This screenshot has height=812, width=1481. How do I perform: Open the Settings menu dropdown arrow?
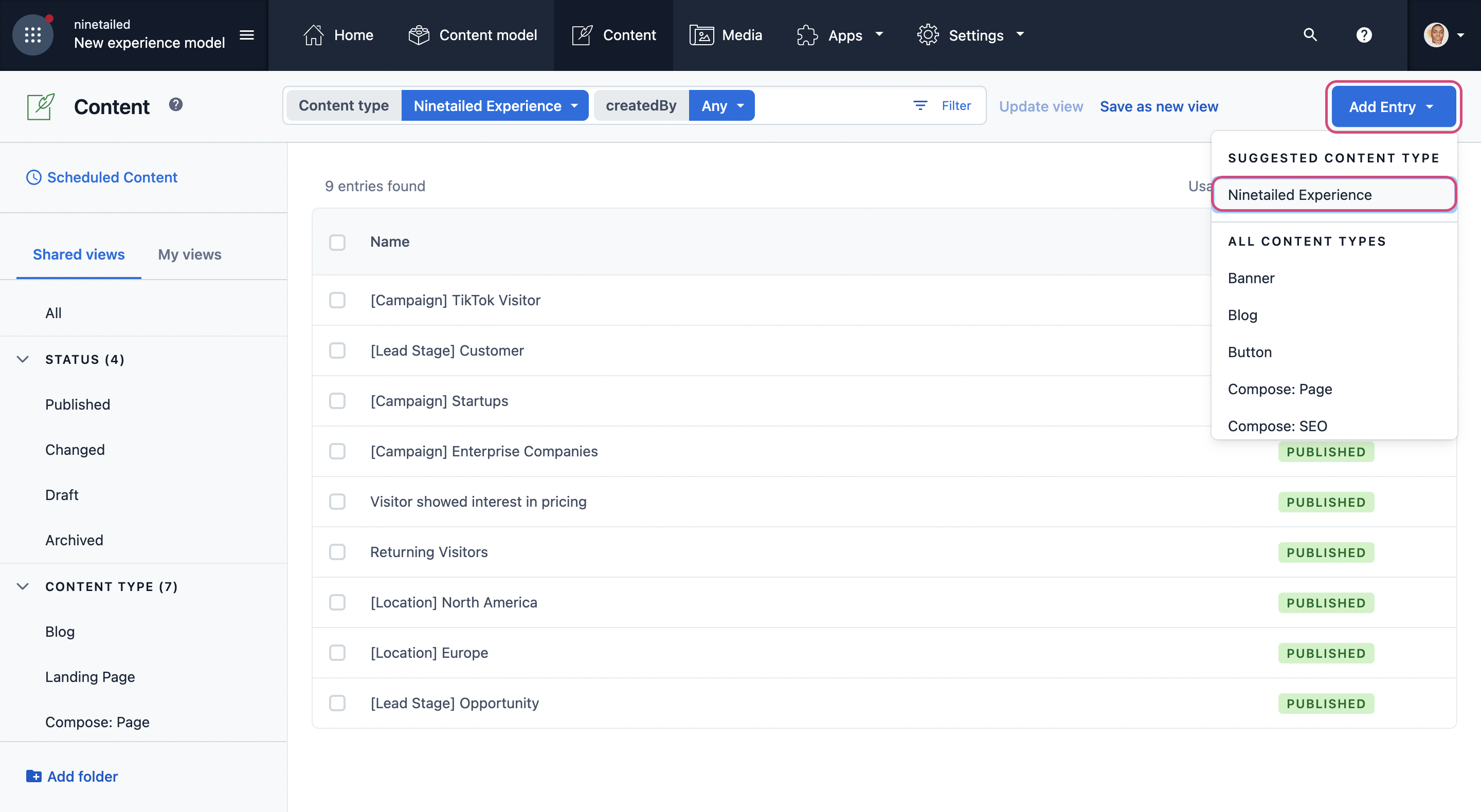(x=1020, y=34)
